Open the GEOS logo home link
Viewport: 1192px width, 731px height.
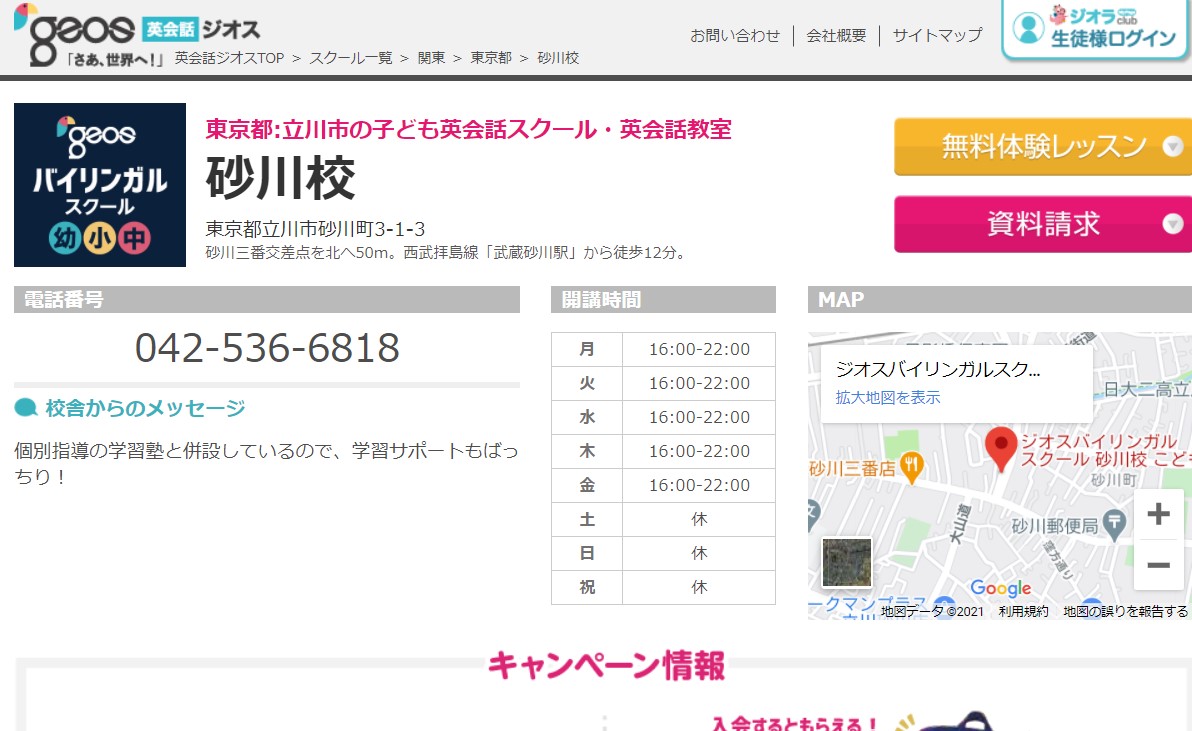point(137,35)
